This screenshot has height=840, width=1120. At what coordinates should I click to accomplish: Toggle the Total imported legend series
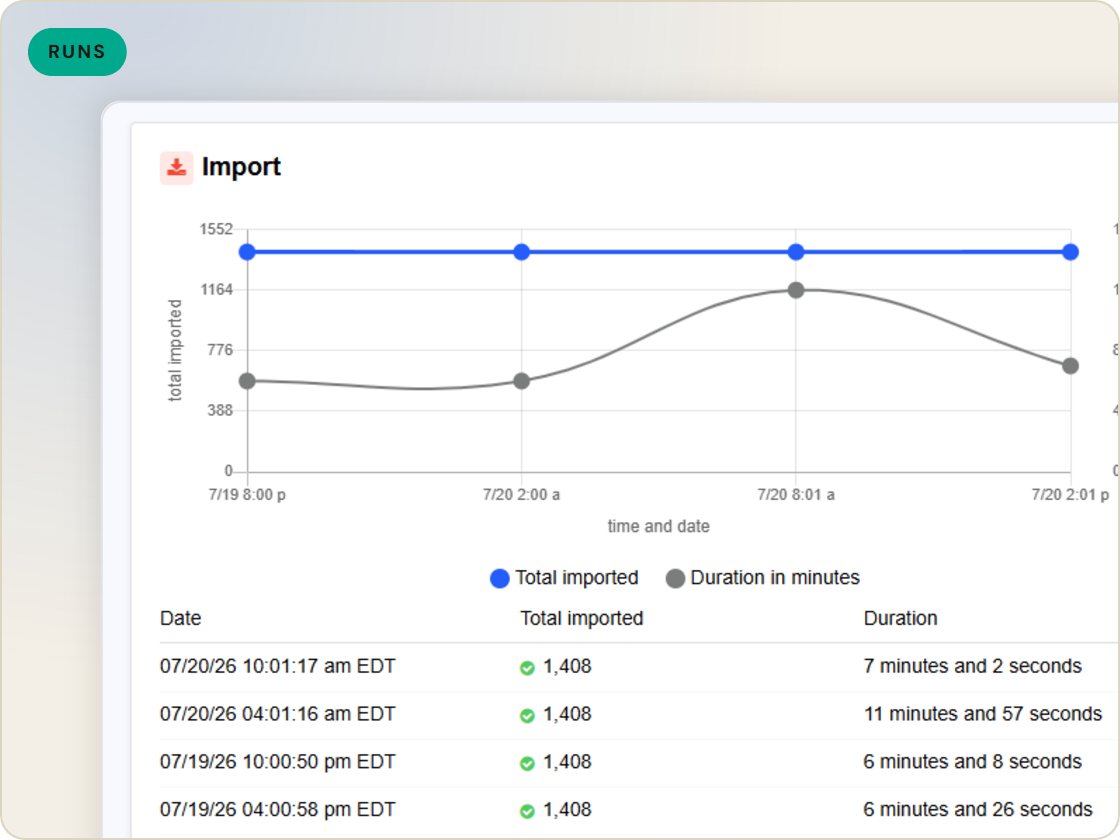click(x=564, y=578)
